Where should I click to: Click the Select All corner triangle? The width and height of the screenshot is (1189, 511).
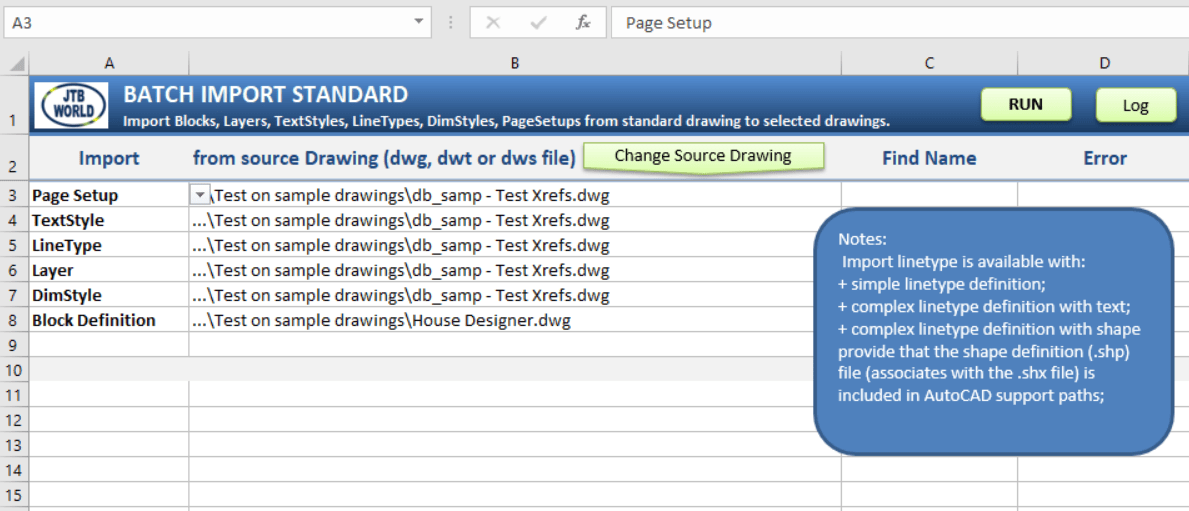15,64
